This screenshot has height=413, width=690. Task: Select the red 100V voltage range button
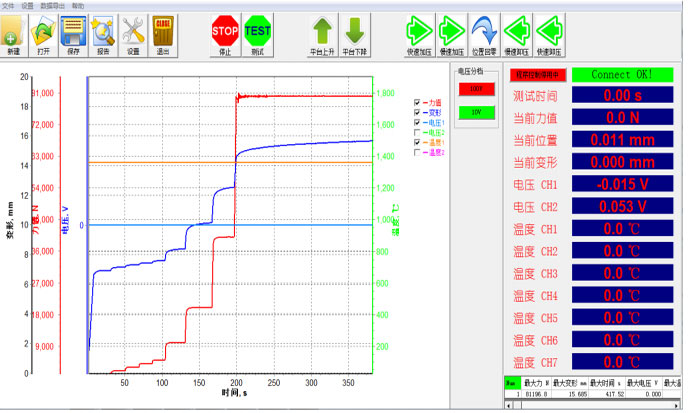(475, 90)
